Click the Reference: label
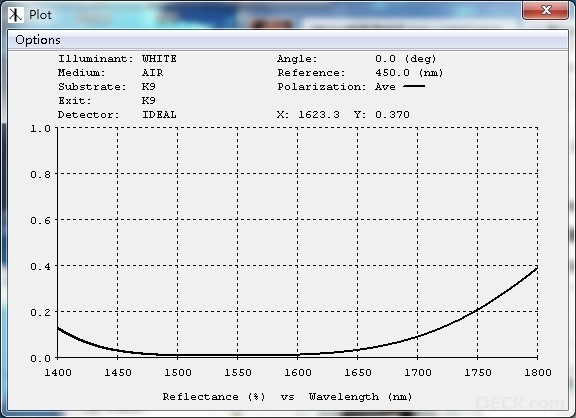Image resolution: width=576 pixels, height=418 pixels. click(311, 73)
